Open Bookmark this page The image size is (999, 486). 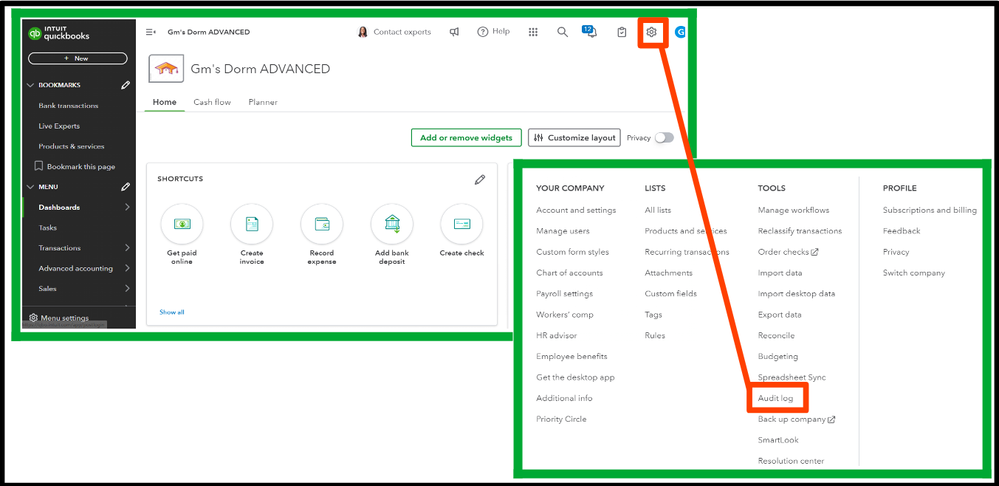(75, 166)
